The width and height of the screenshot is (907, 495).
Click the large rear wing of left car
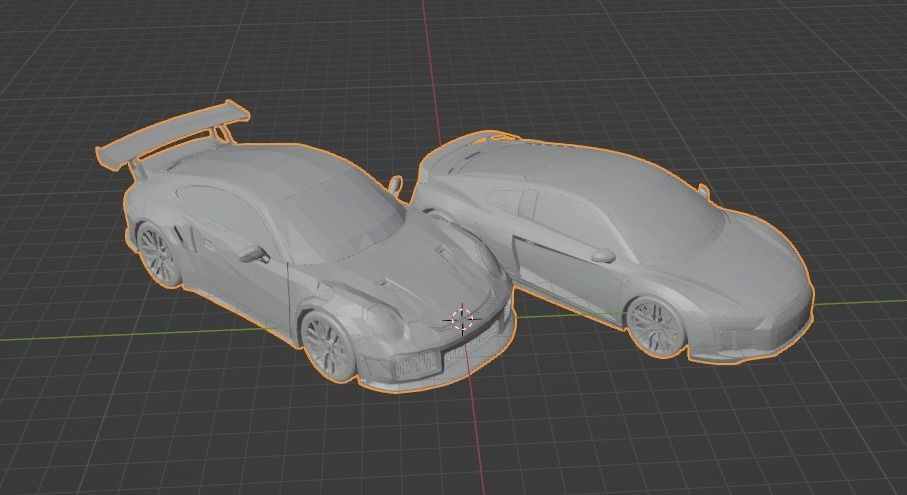coord(174,134)
